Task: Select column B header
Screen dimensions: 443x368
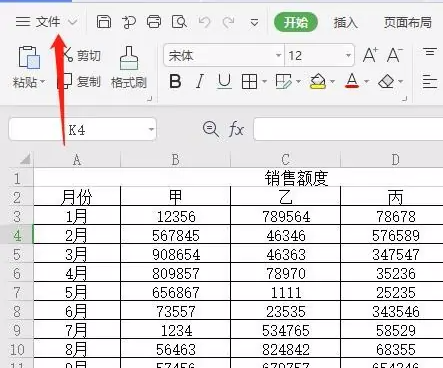Action: click(x=175, y=160)
